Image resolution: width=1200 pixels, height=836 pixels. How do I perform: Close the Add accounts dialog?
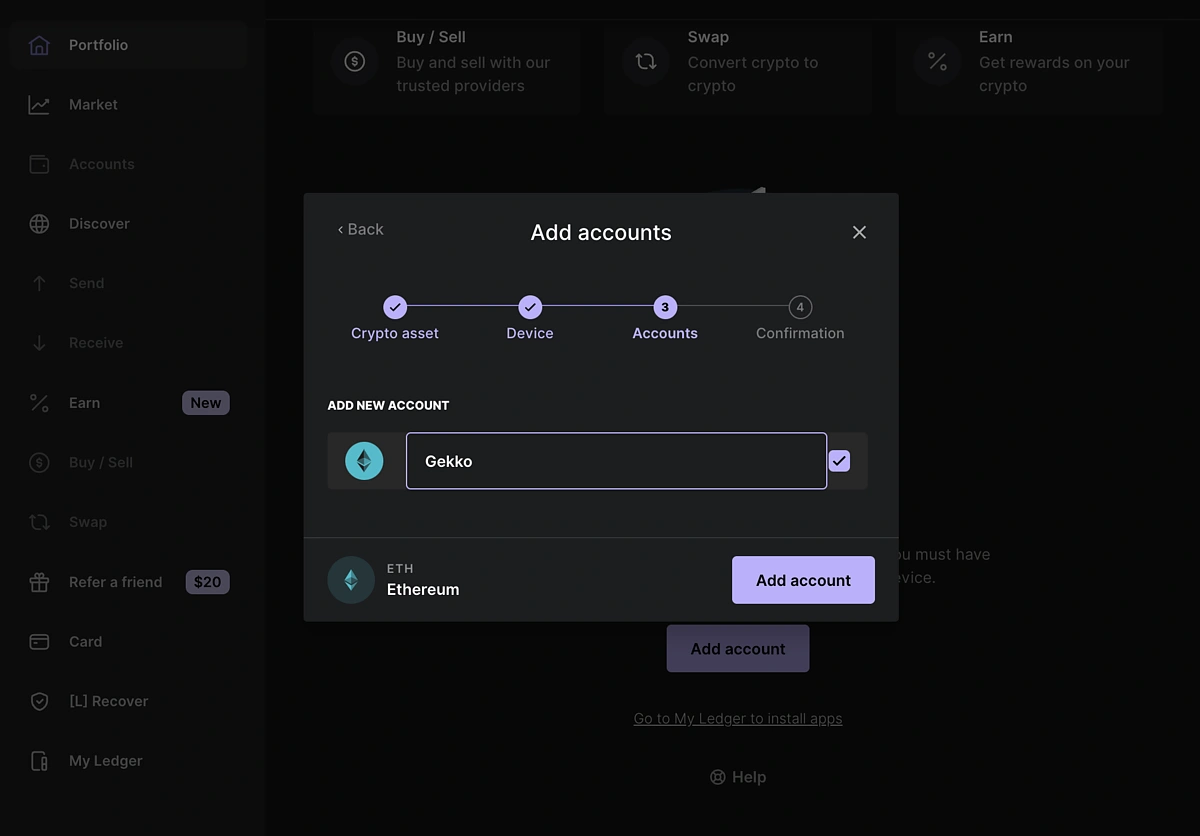coord(859,232)
